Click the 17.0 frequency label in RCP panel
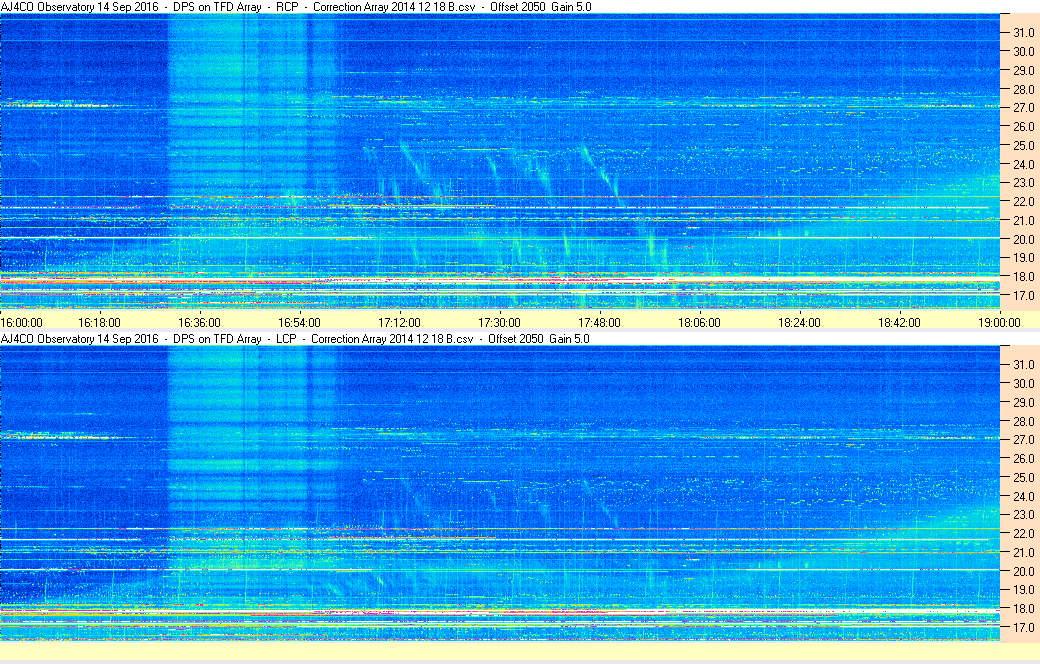This screenshot has height=664, width=1040. 1020,297
